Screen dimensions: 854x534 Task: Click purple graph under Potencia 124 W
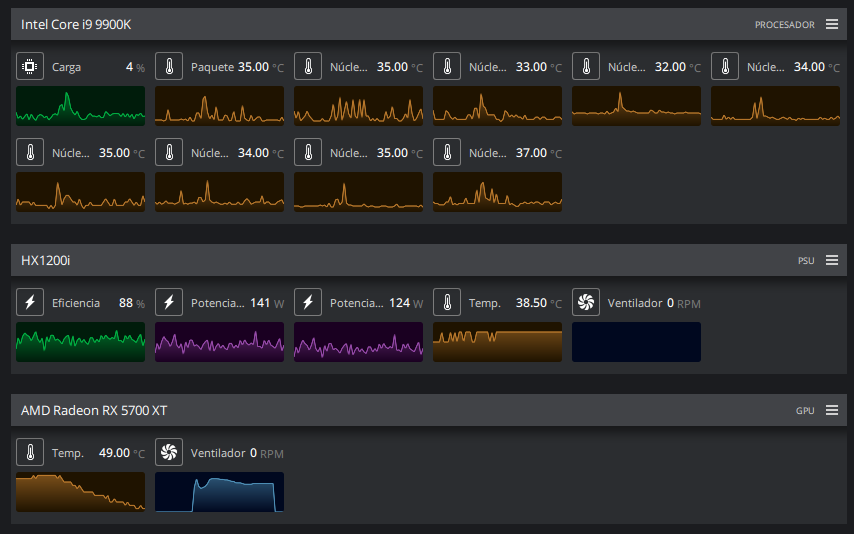pos(358,342)
